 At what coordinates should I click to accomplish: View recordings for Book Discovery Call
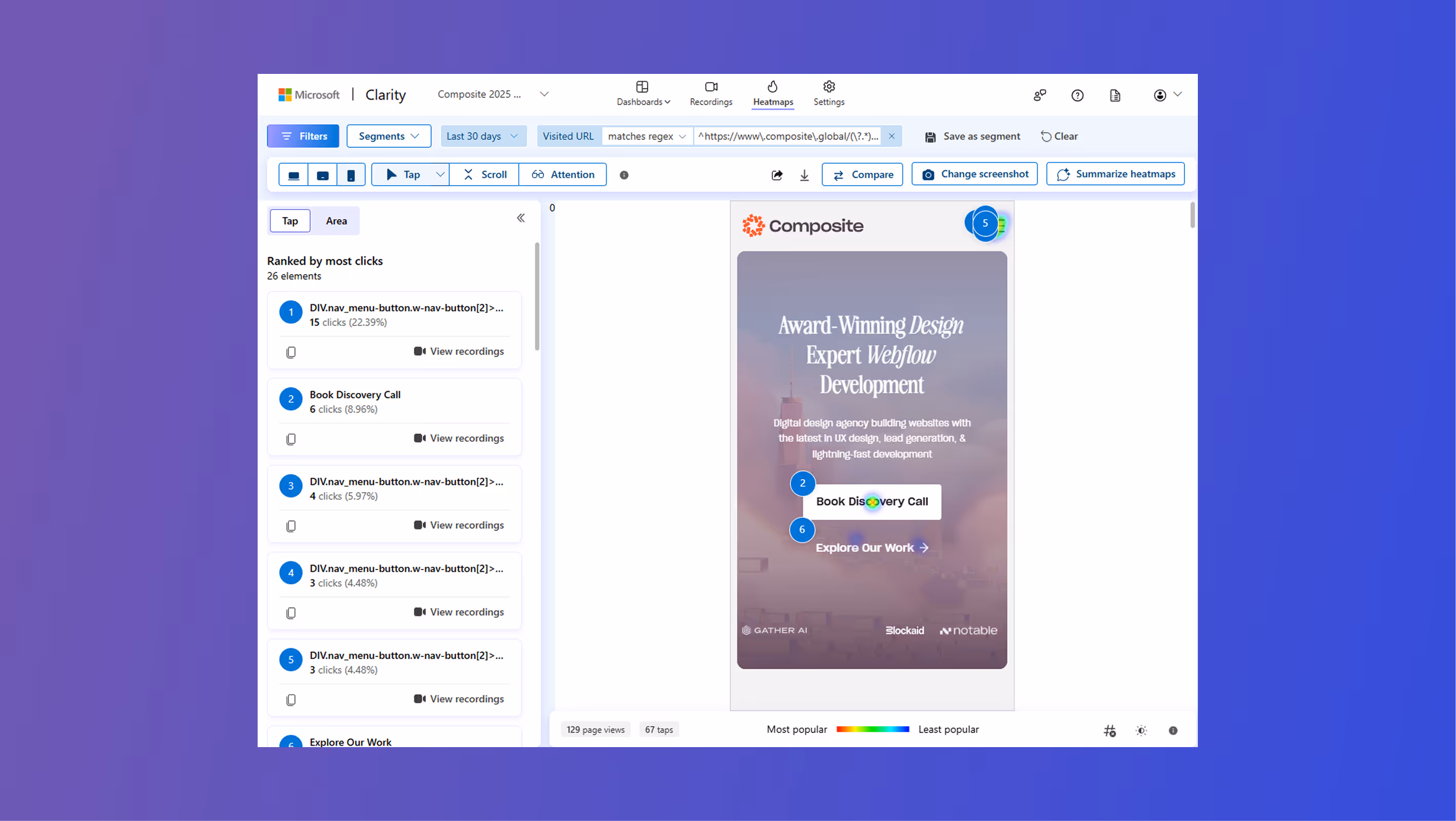click(459, 438)
